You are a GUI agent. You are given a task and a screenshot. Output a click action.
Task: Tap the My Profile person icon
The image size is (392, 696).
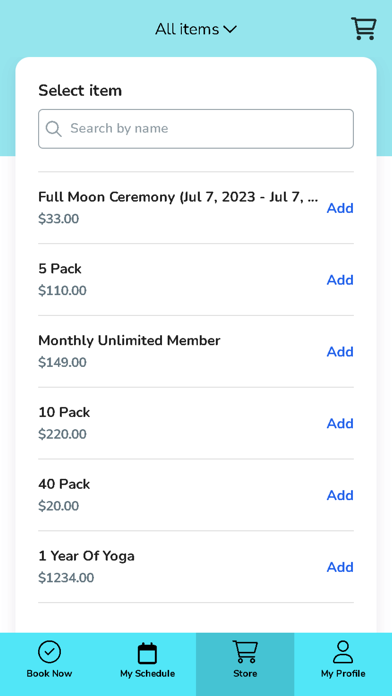(343, 652)
